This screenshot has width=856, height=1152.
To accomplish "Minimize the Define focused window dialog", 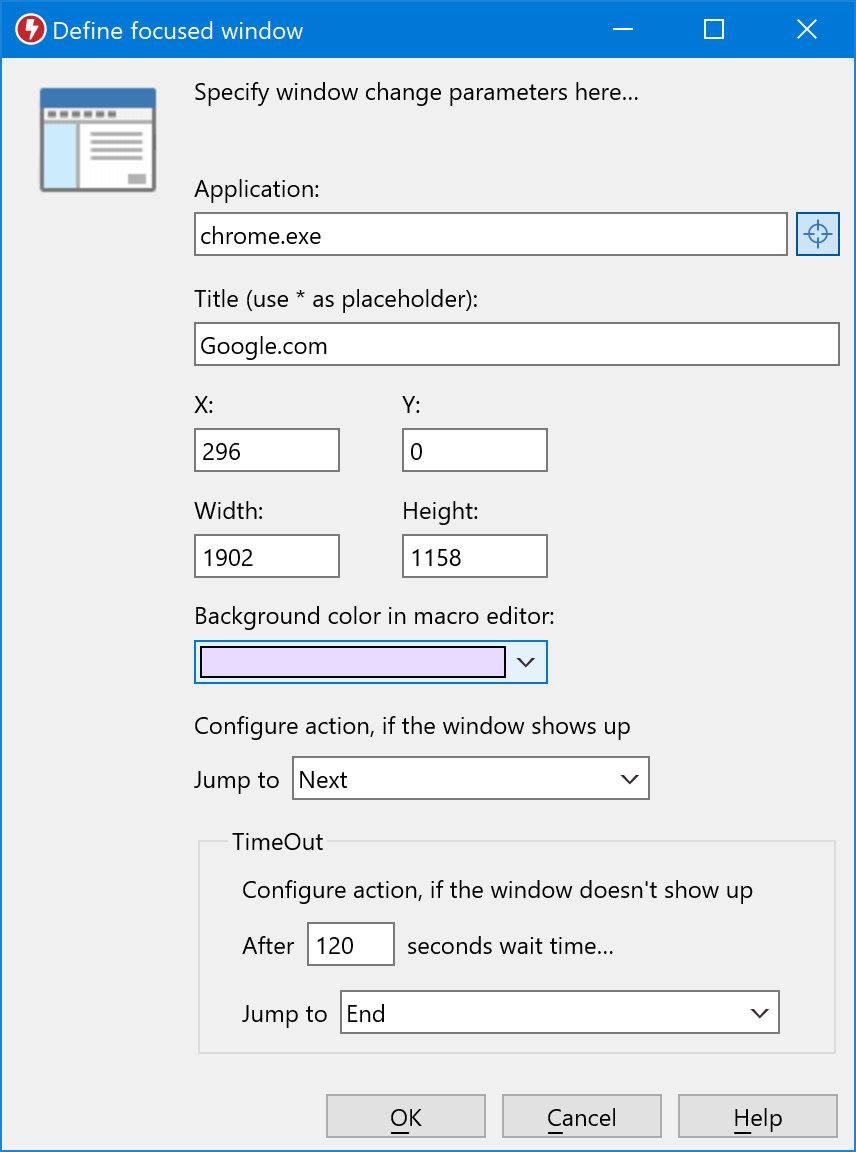I will (x=622, y=29).
